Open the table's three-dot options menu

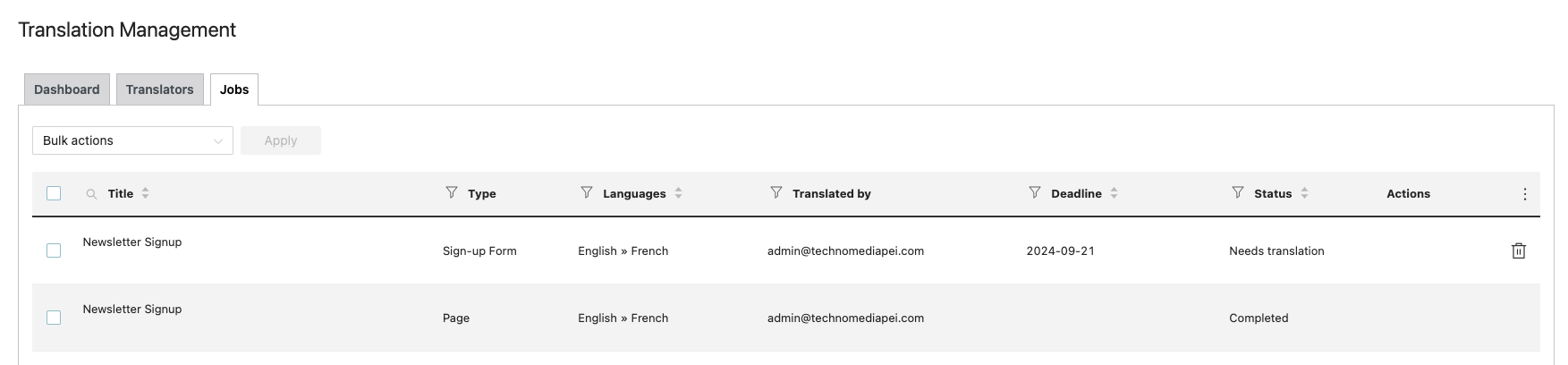[1525, 194]
